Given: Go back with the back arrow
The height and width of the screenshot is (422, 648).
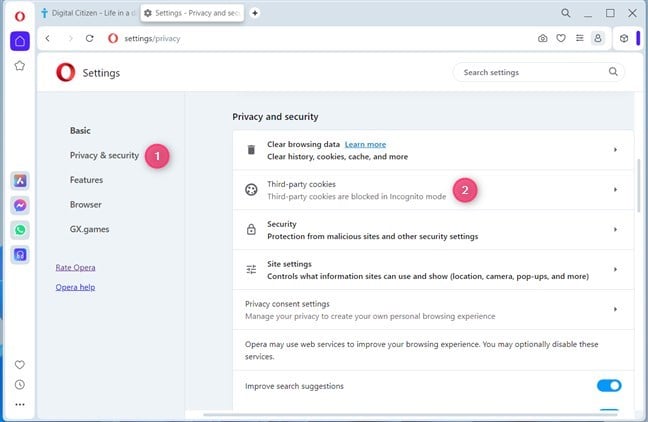Looking at the screenshot, I should coord(48,38).
